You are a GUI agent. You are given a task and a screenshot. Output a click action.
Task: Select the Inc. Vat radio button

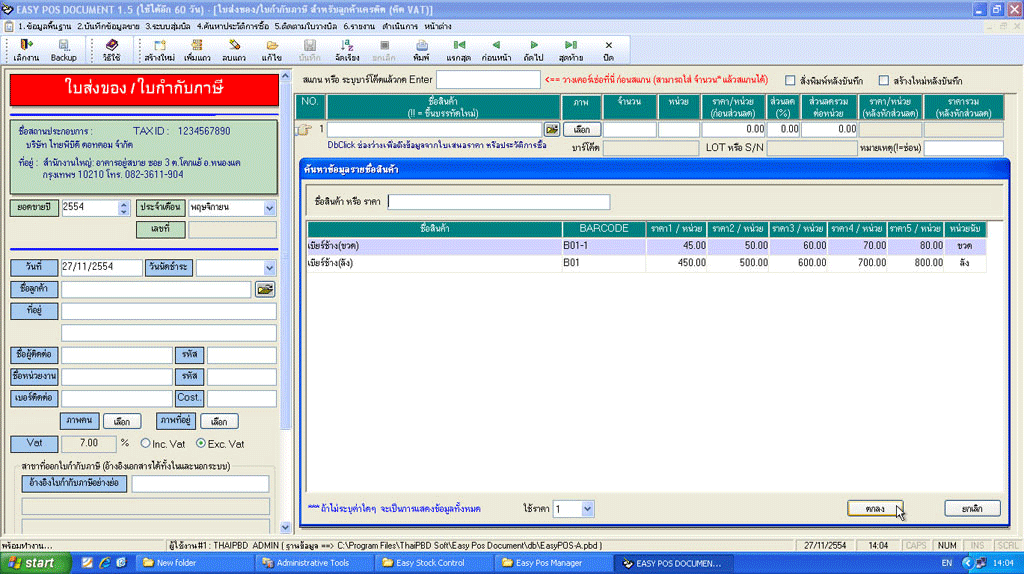click(x=146, y=443)
